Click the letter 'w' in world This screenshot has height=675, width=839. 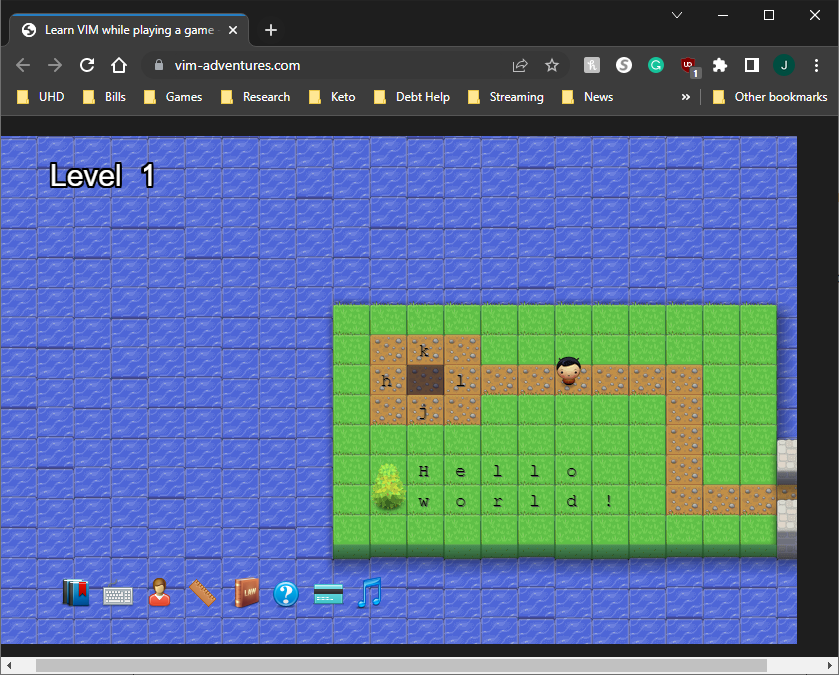tap(424, 501)
